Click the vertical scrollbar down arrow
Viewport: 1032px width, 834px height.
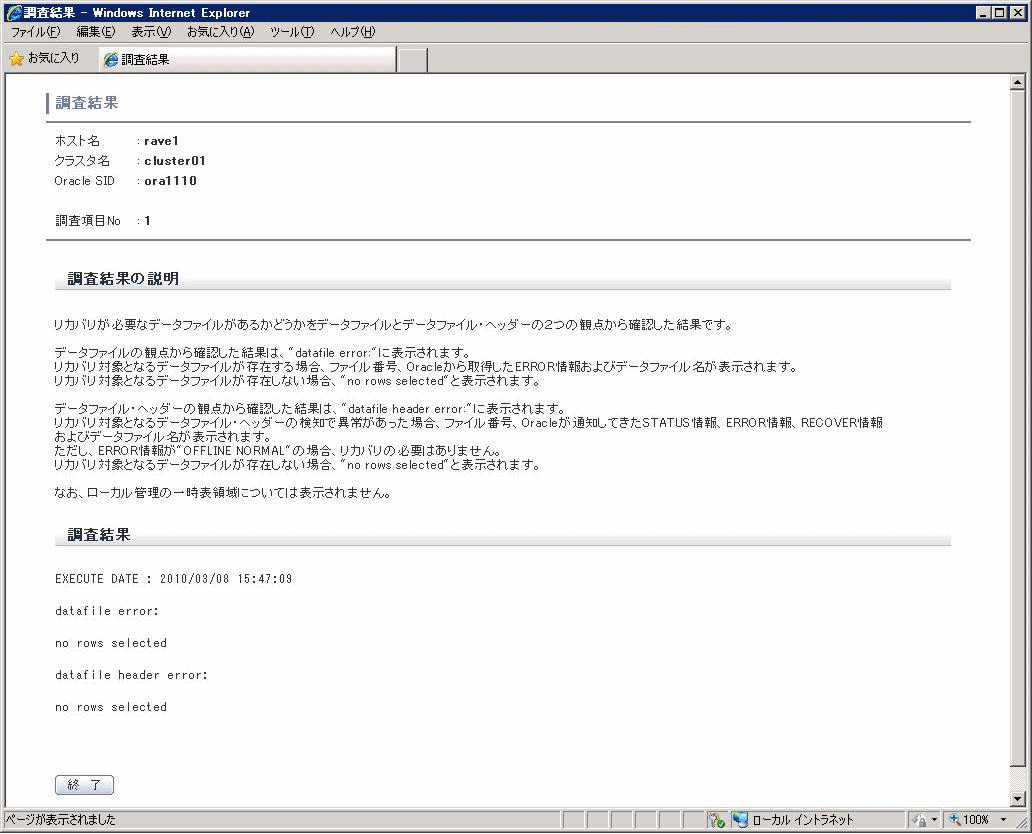(1019, 799)
